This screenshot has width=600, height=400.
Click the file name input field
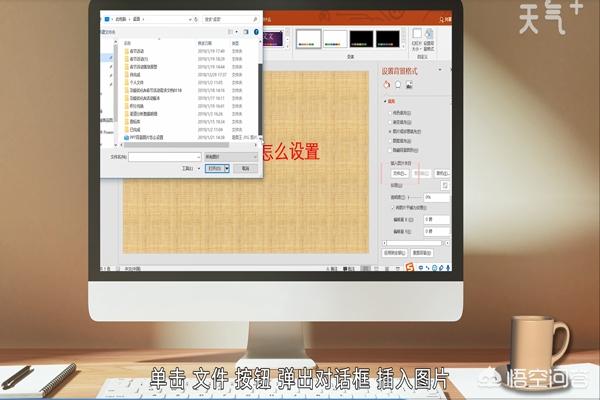[x=165, y=157]
